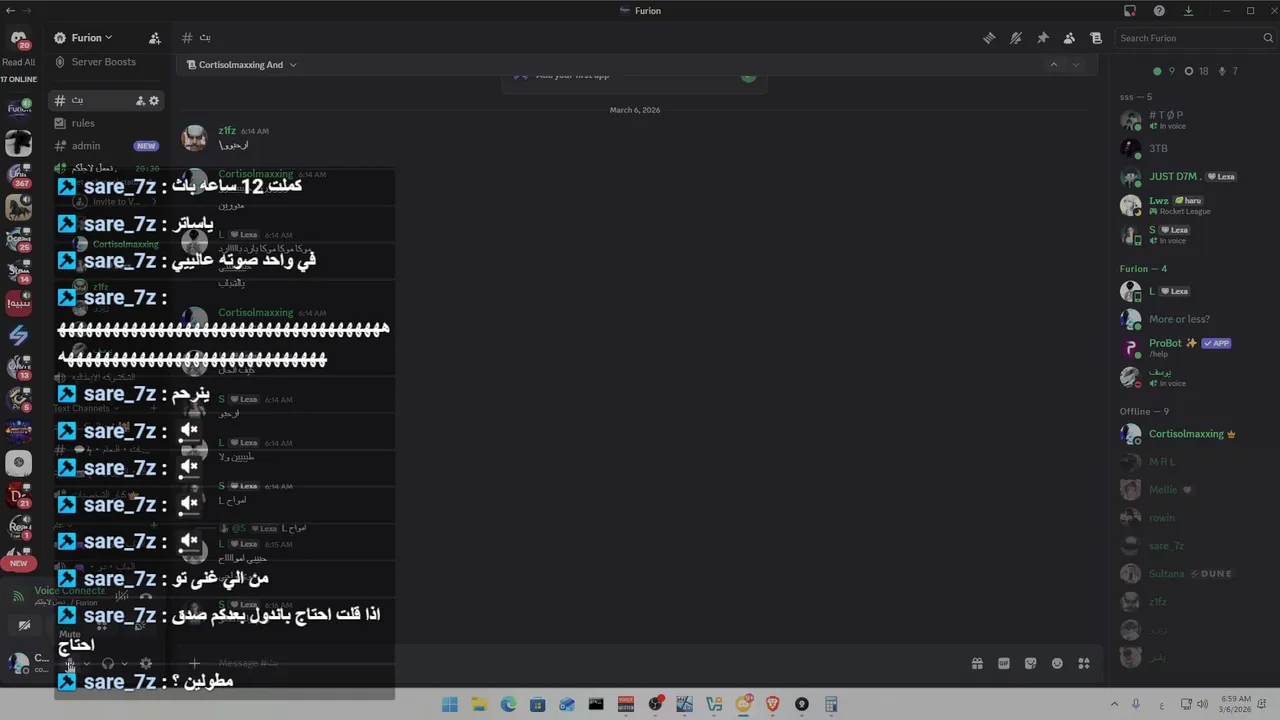Open pinned messages with the pin icon
Viewport: 1280px width, 720px height.
pos(1042,38)
